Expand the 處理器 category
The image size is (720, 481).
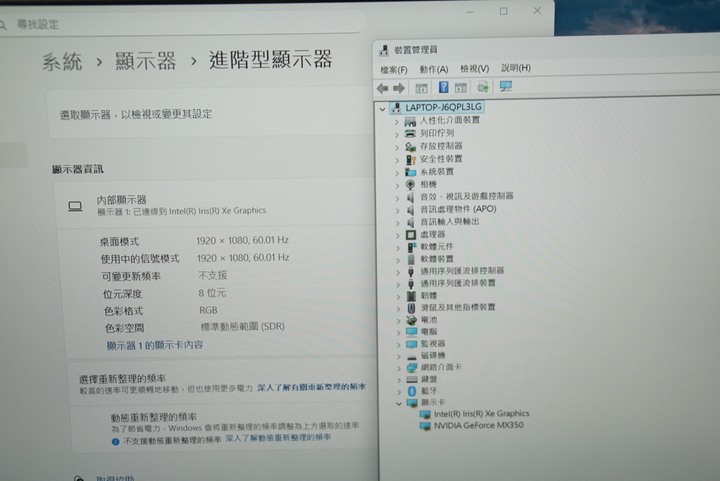398,235
